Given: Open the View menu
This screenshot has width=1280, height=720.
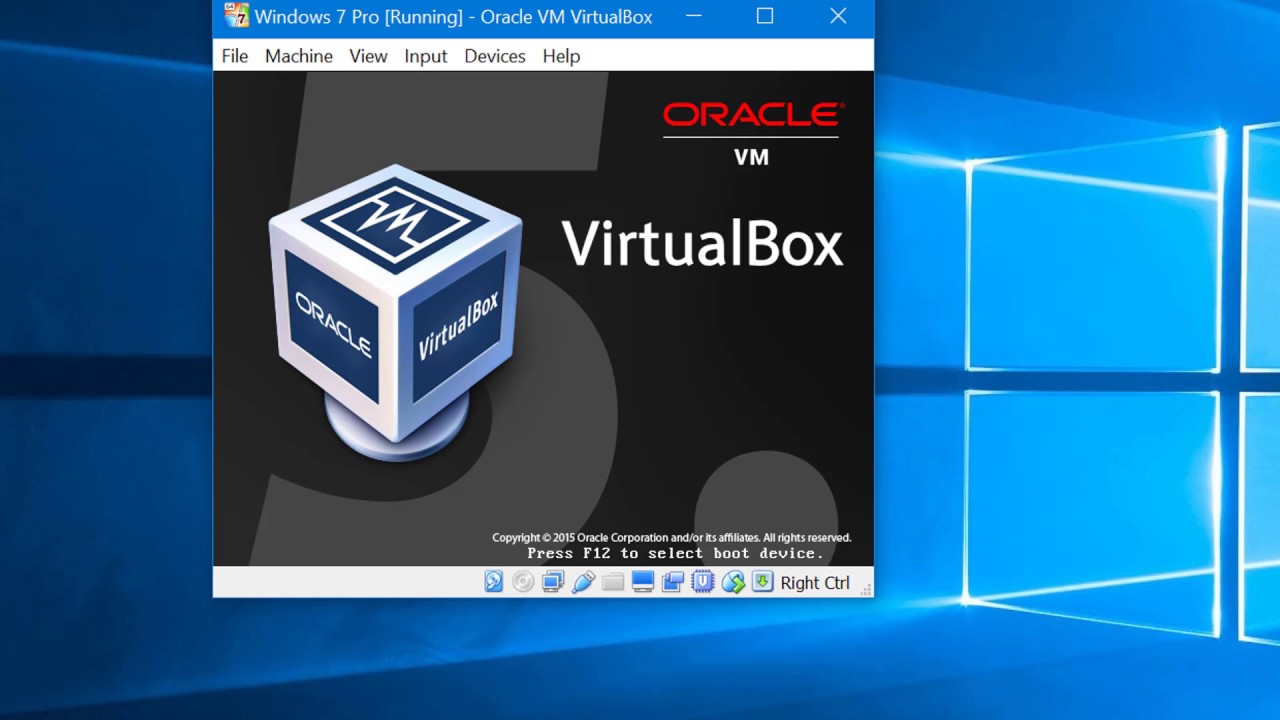Looking at the screenshot, I should pyautogui.click(x=368, y=56).
